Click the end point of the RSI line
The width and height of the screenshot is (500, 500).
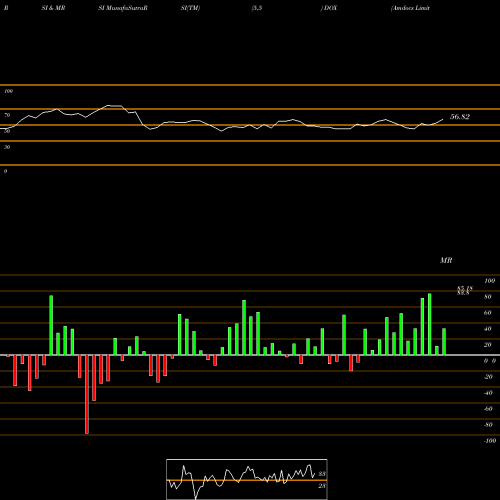443,119
